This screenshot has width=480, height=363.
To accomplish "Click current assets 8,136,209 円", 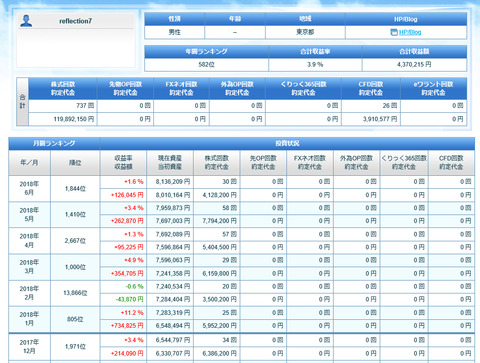I will click(173, 182).
